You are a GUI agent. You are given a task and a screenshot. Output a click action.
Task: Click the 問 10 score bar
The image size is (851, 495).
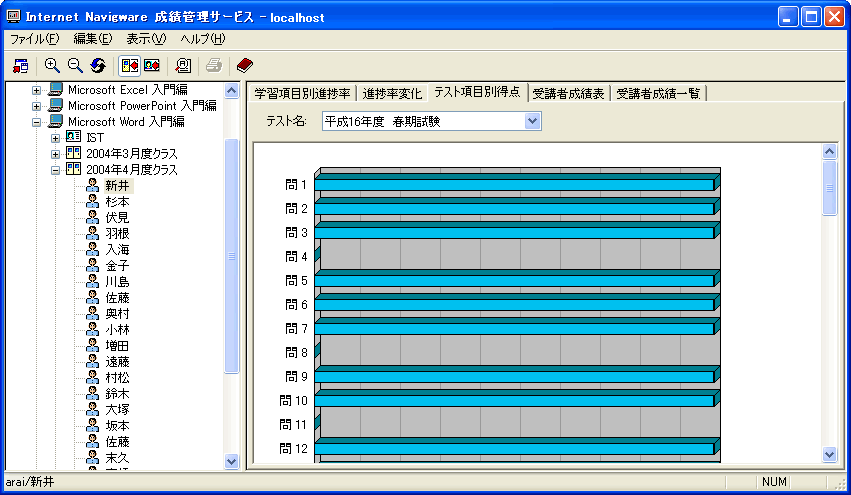pos(517,398)
